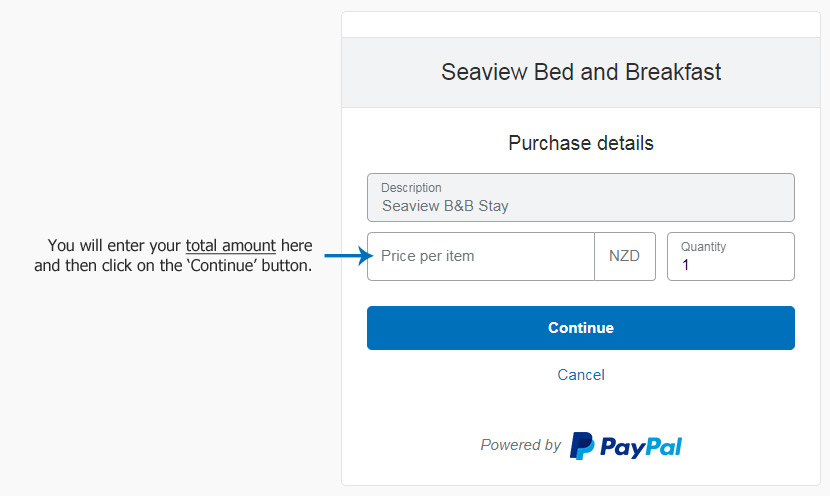The width and height of the screenshot is (830, 496).
Task: Focus the Quantity input field
Action: pos(730,256)
